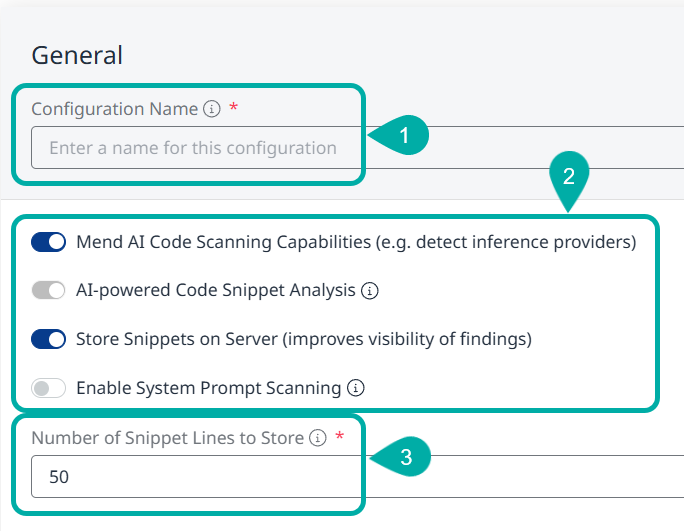Click the teal callout marker numbered 2
Viewport: 684px width, 531px height.
[x=568, y=177]
